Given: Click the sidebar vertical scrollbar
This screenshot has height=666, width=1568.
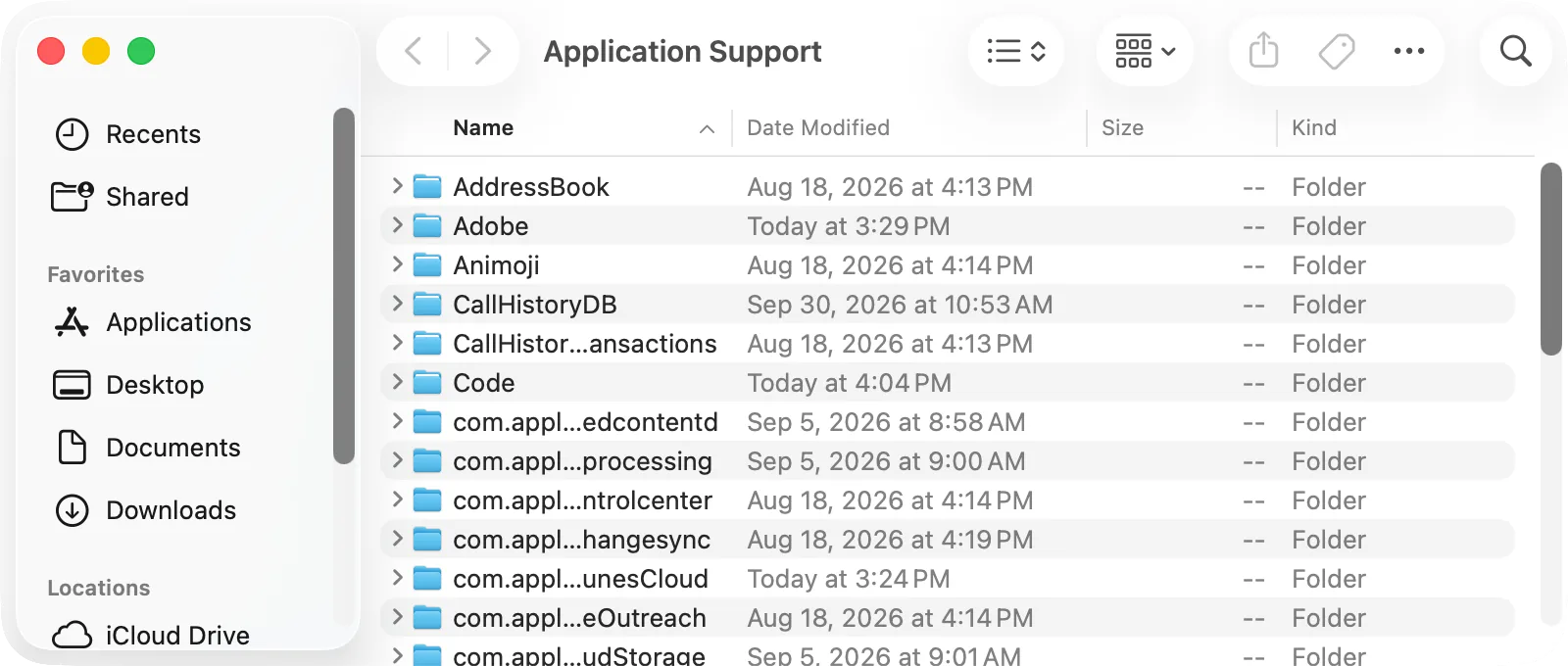Looking at the screenshot, I should [343, 286].
